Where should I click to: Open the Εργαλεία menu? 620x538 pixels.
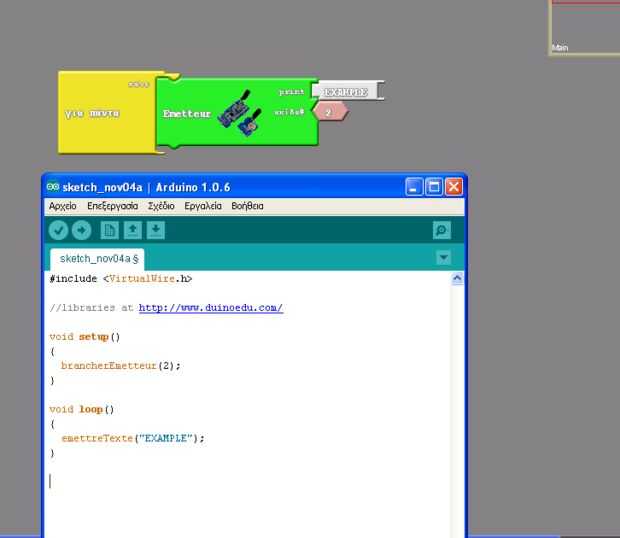tap(203, 206)
